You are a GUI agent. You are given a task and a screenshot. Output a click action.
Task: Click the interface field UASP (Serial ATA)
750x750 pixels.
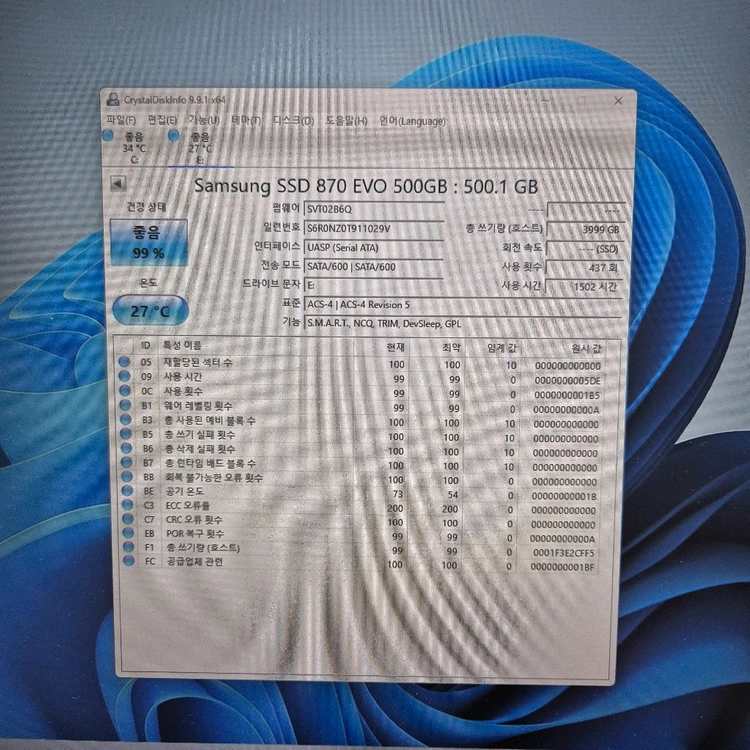[374, 248]
